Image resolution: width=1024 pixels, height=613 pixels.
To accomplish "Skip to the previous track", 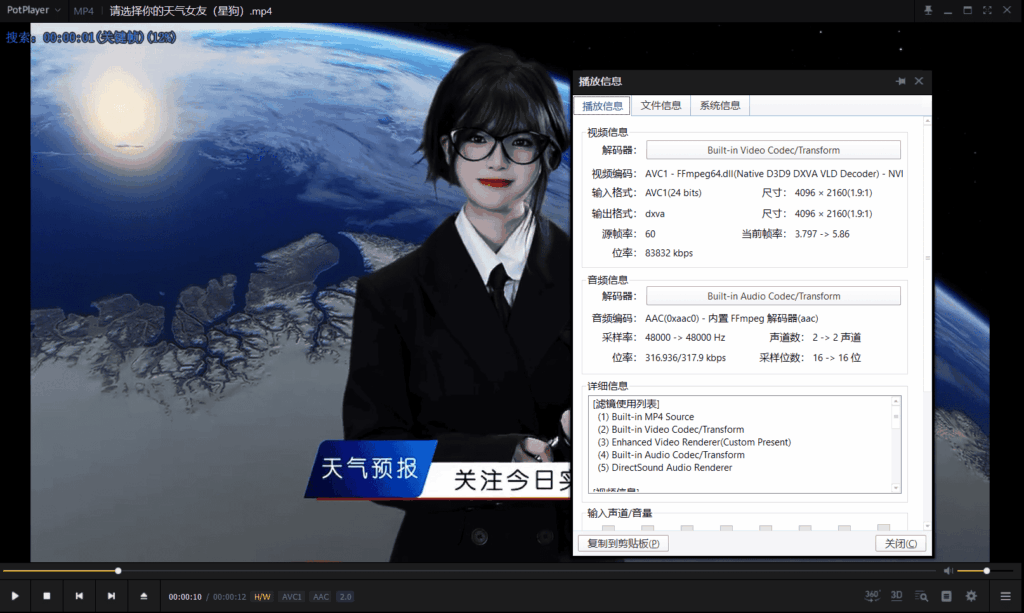I will click(x=79, y=596).
